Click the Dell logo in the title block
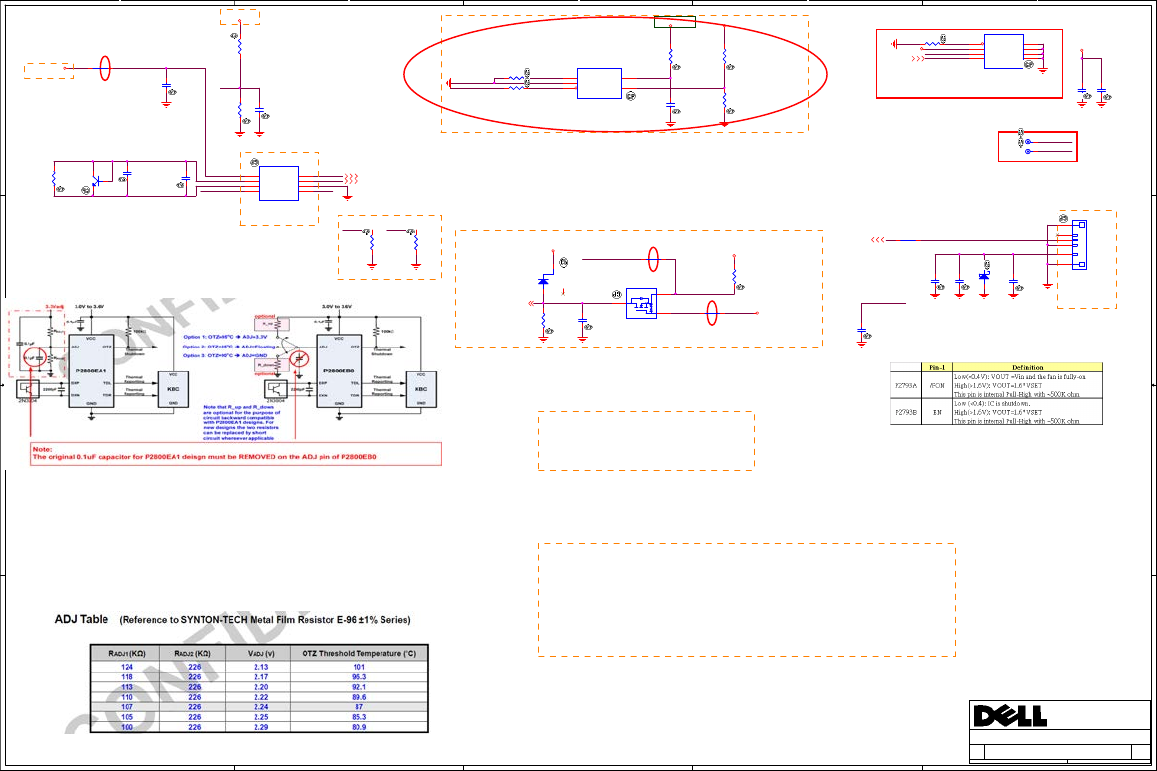Image resolution: width=1157 pixels, height=771 pixels. (x=1010, y=716)
